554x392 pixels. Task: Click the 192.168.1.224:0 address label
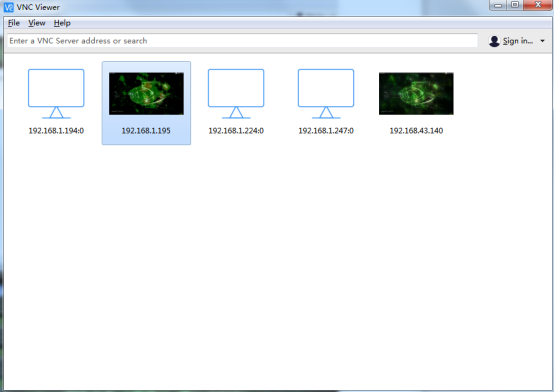[x=236, y=131]
